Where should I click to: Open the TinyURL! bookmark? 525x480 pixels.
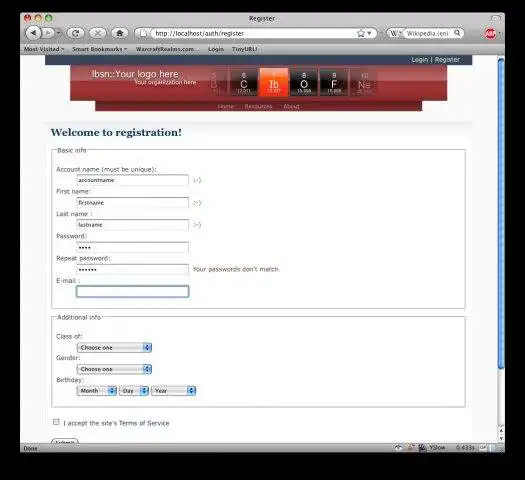pyautogui.click(x=245, y=49)
